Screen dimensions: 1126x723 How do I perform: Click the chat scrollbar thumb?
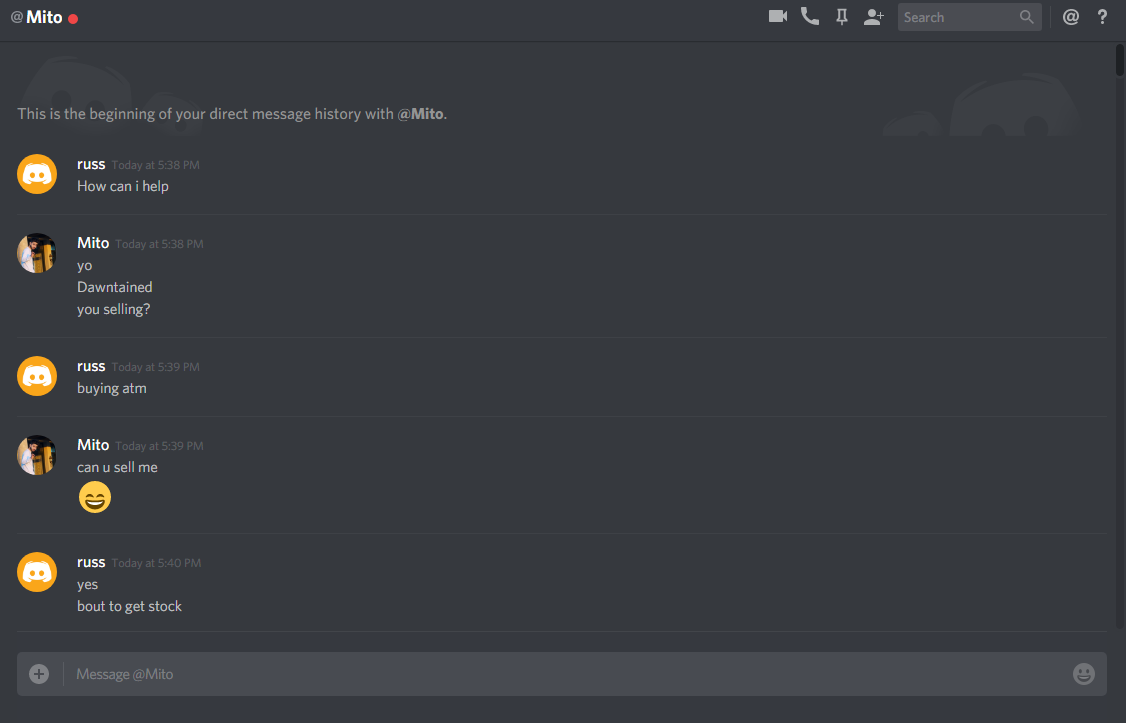(1120, 60)
